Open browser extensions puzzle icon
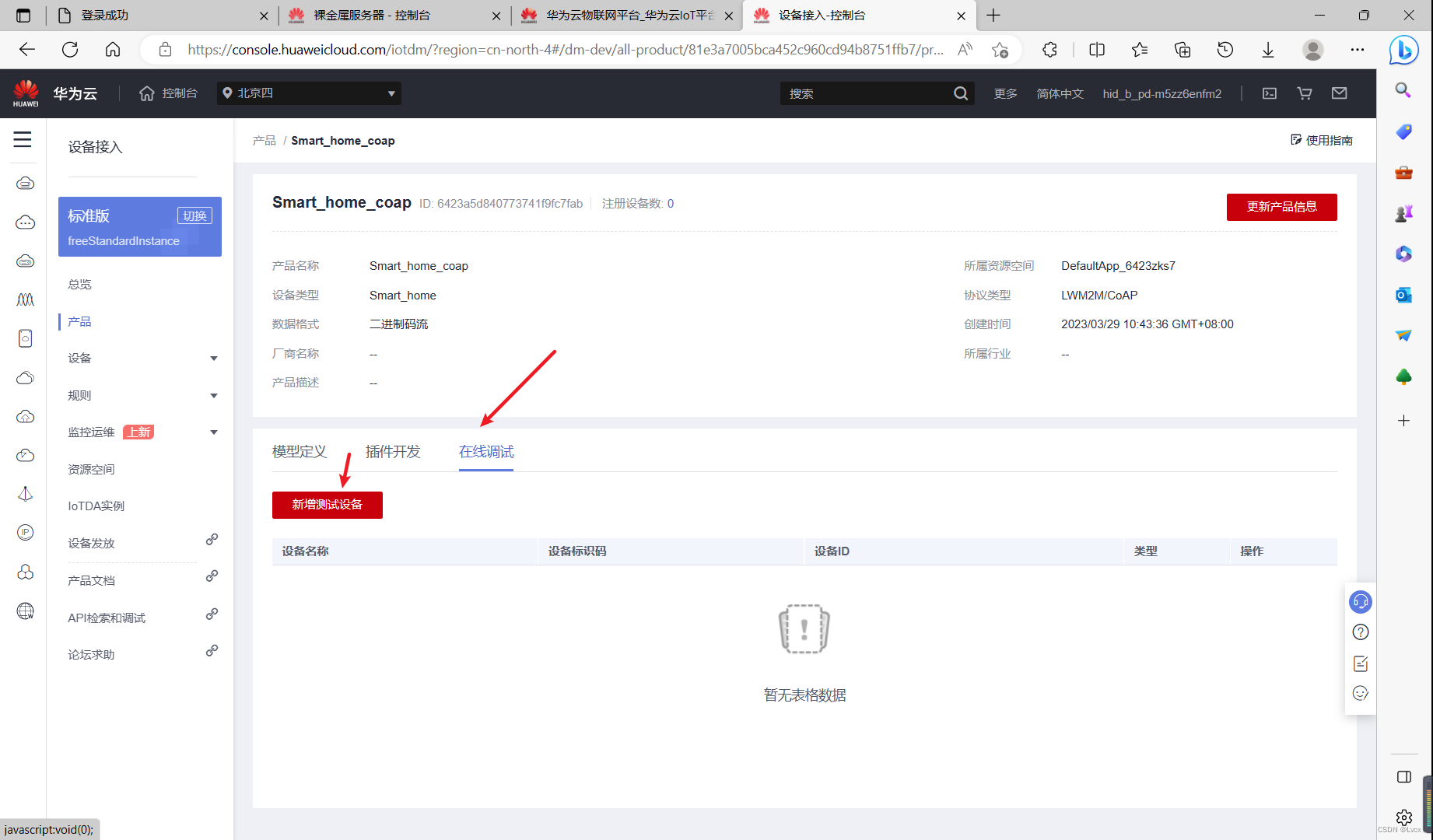 (1049, 50)
